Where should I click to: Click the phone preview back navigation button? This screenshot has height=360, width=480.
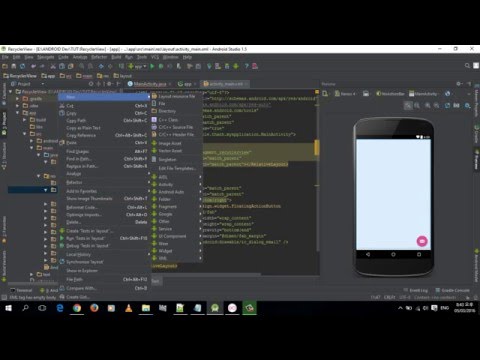click(368, 254)
